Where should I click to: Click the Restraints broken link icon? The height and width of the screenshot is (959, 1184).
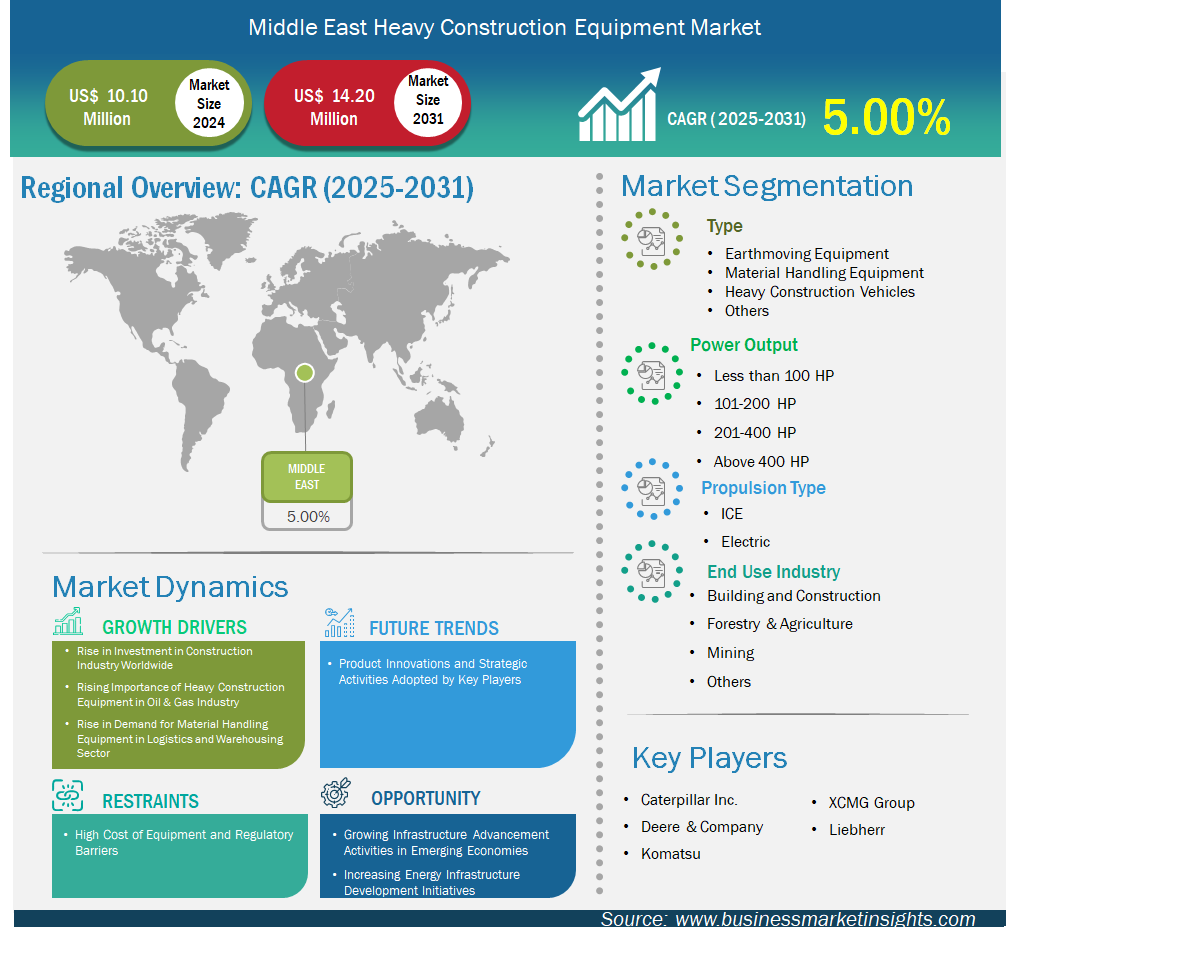point(68,796)
